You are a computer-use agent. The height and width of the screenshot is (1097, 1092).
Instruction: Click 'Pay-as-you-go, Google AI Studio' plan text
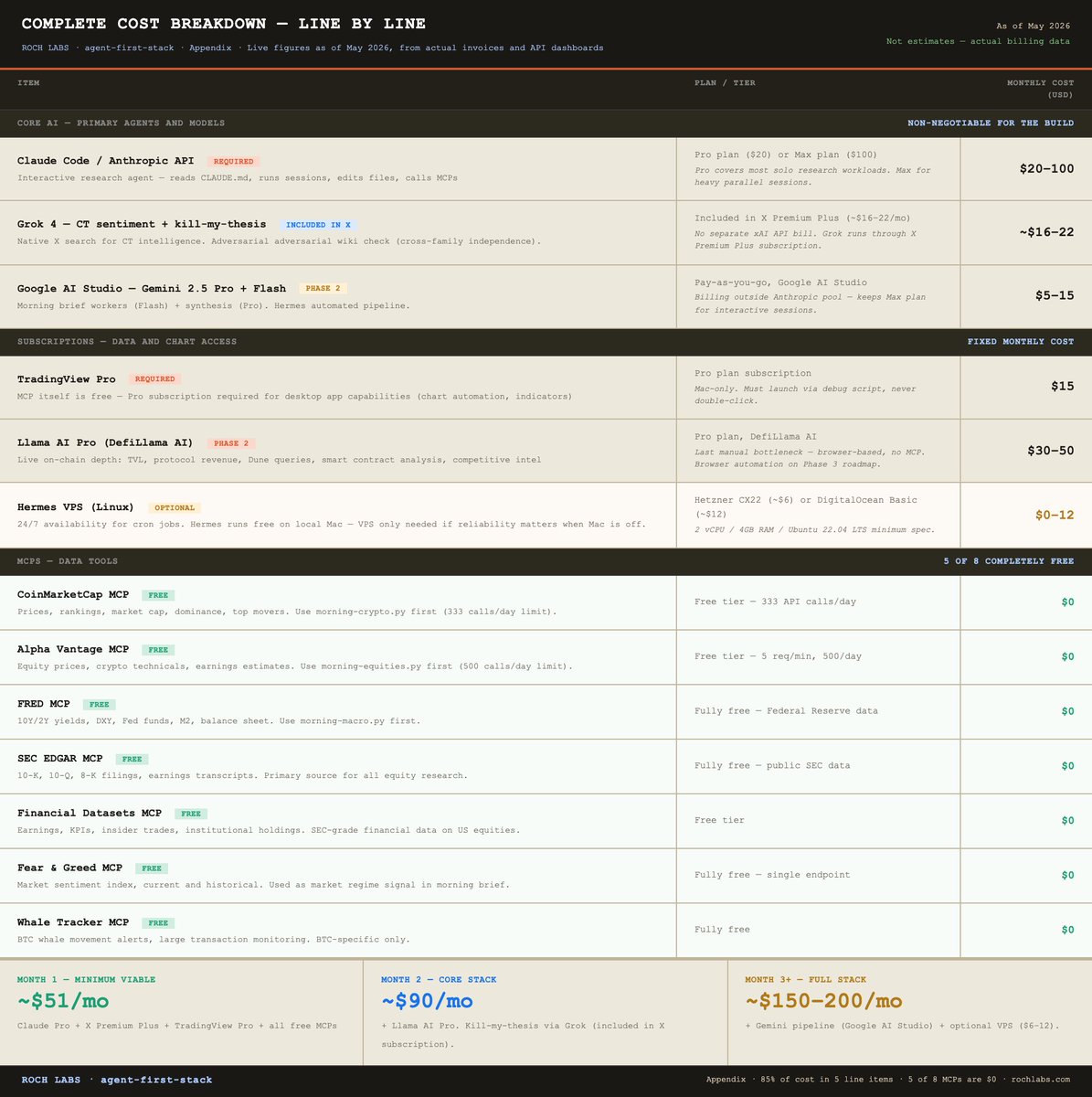pos(780,282)
